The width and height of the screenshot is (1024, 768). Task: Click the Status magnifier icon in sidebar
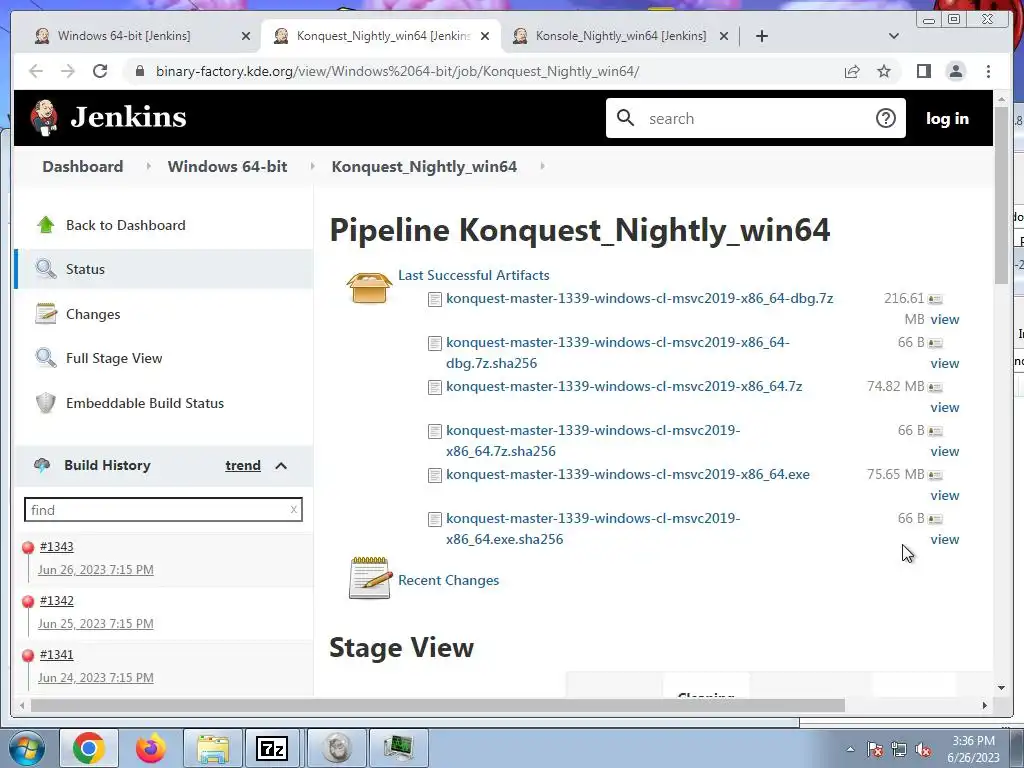[46, 268]
